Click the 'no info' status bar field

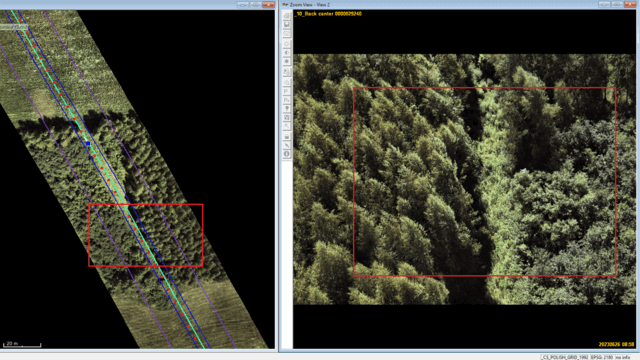pos(623,357)
